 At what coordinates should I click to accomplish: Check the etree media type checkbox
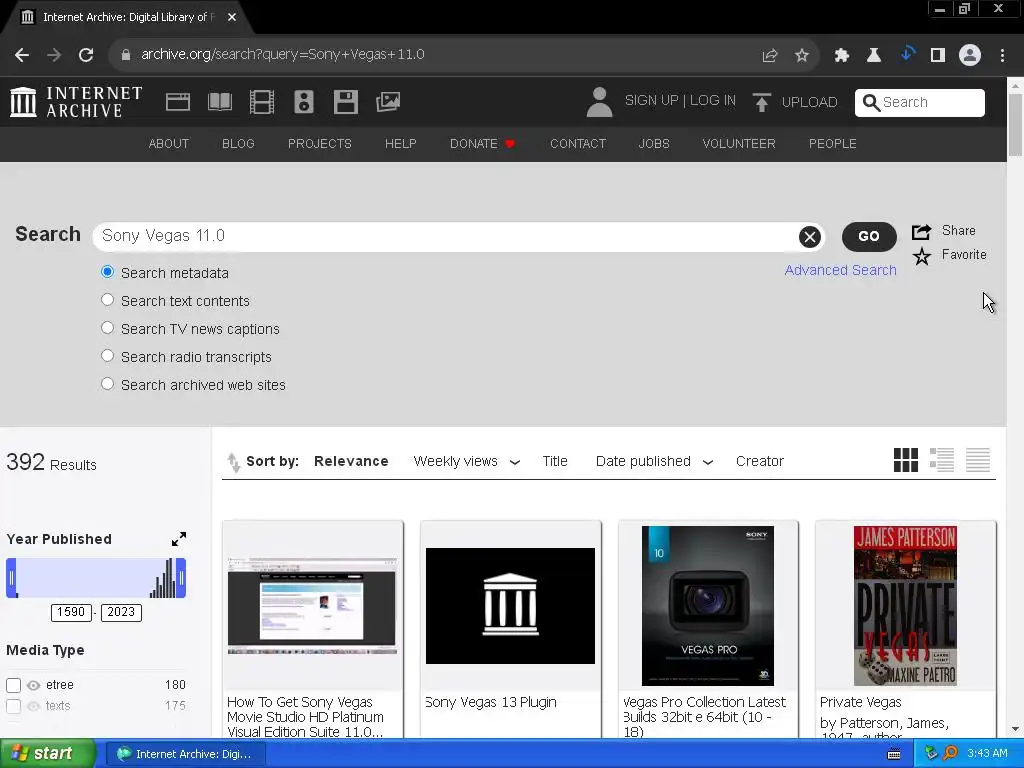coord(13,685)
